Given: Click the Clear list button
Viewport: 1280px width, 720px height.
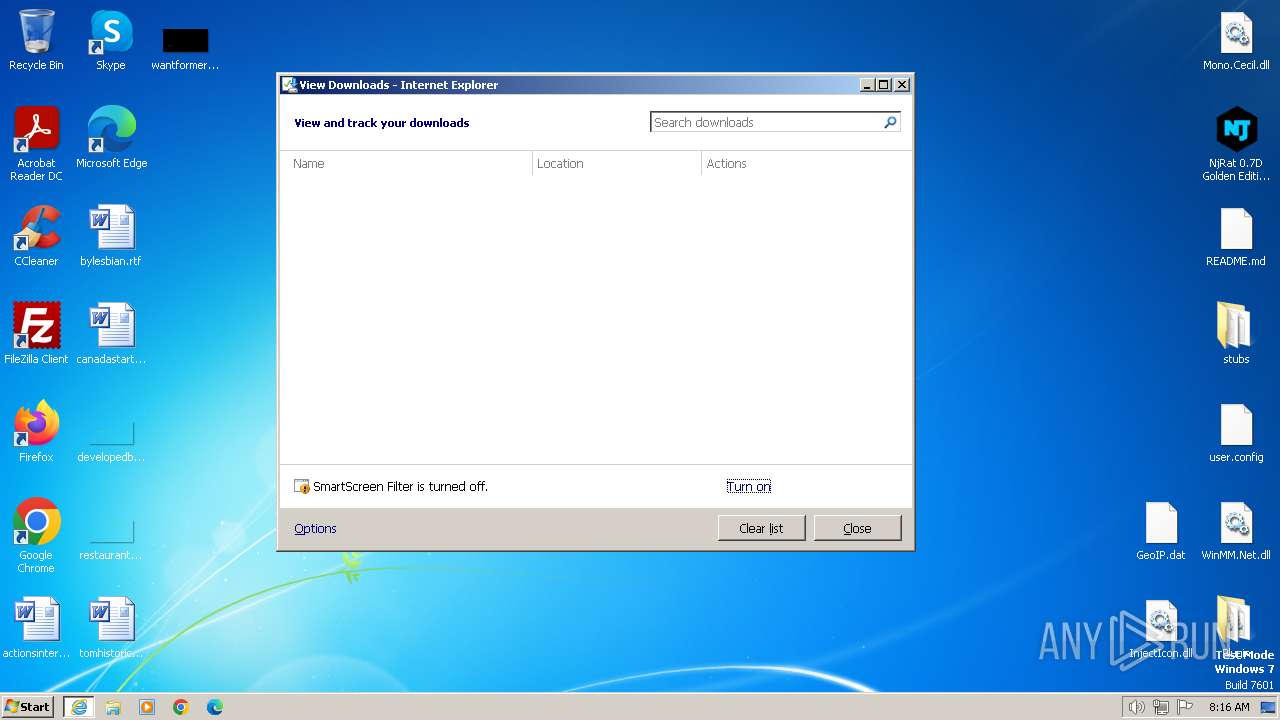Looking at the screenshot, I should (761, 528).
